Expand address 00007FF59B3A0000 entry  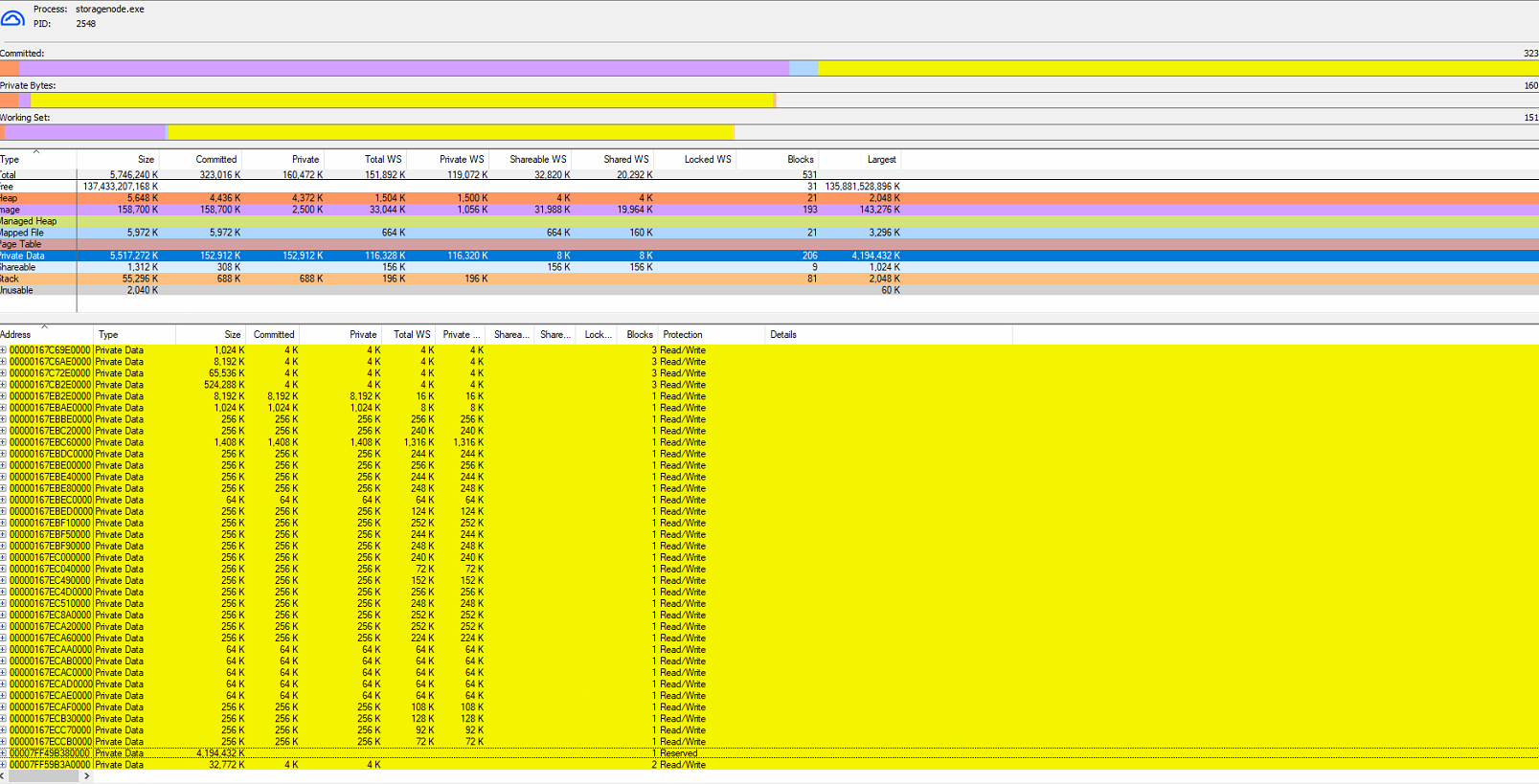(4, 765)
